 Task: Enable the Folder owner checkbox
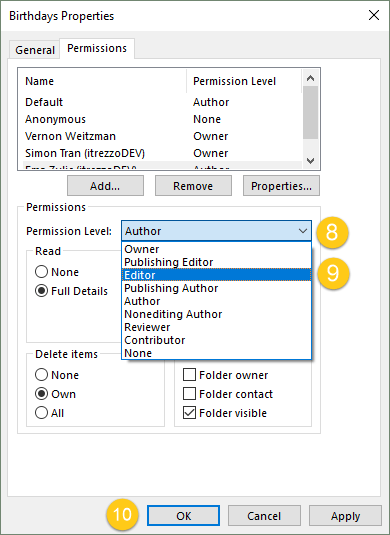pos(189,375)
